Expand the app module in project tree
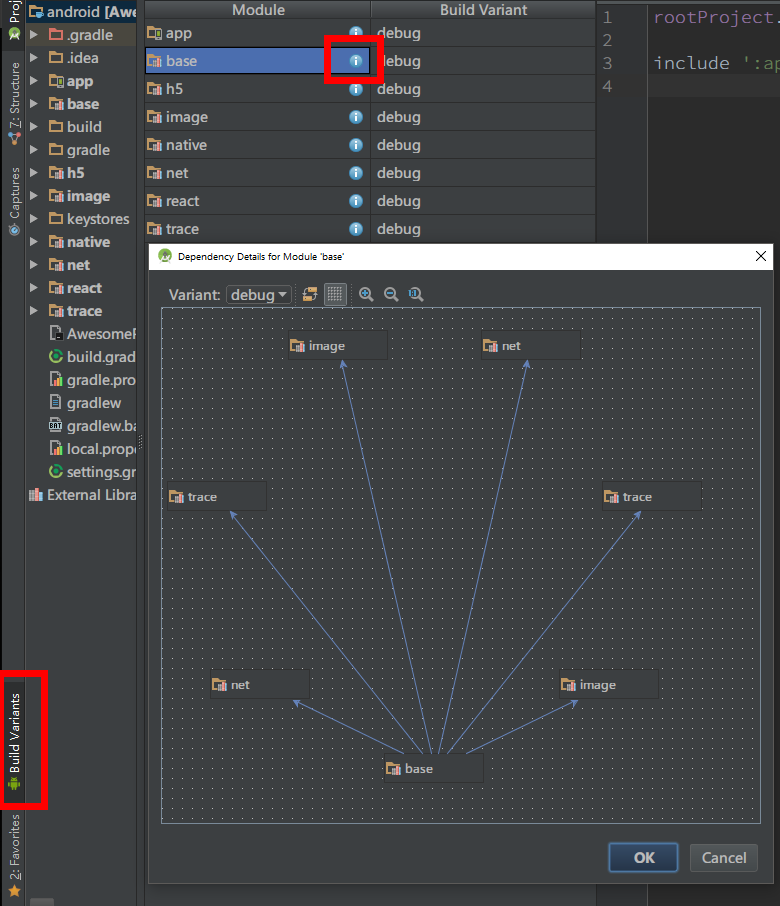 pos(34,81)
